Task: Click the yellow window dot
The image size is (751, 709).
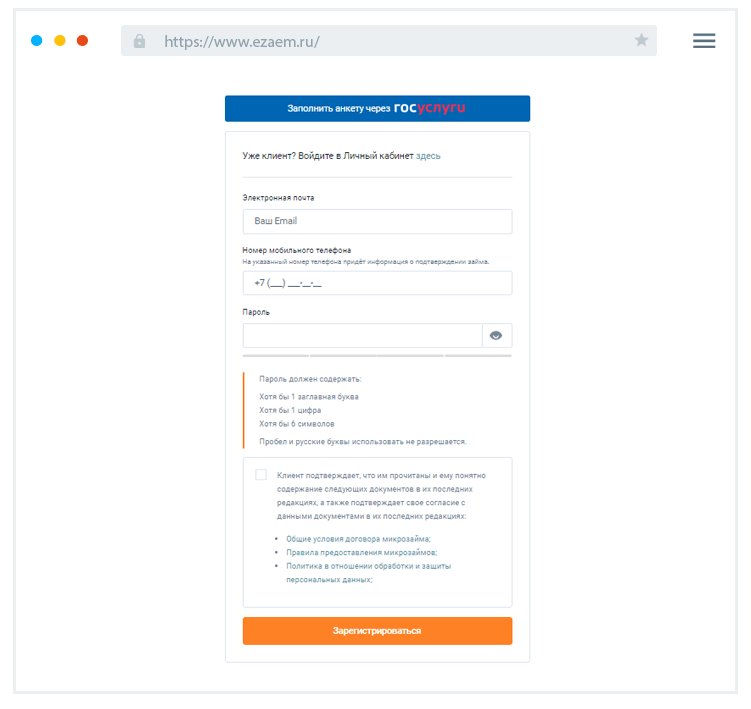Action: coord(60,41)
